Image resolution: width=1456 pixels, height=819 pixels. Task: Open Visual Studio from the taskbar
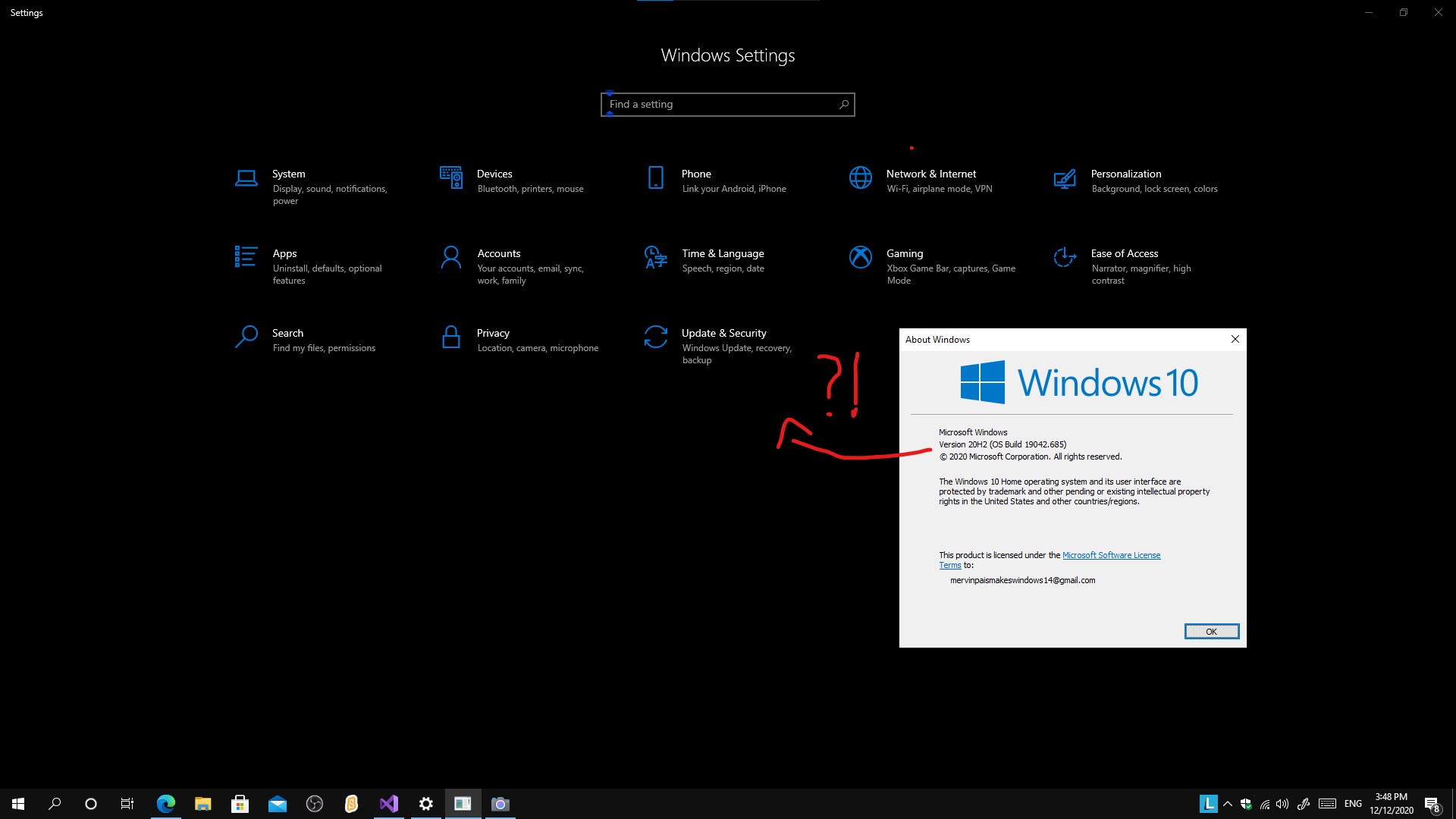pyautogui.click(x=388, y=804)
